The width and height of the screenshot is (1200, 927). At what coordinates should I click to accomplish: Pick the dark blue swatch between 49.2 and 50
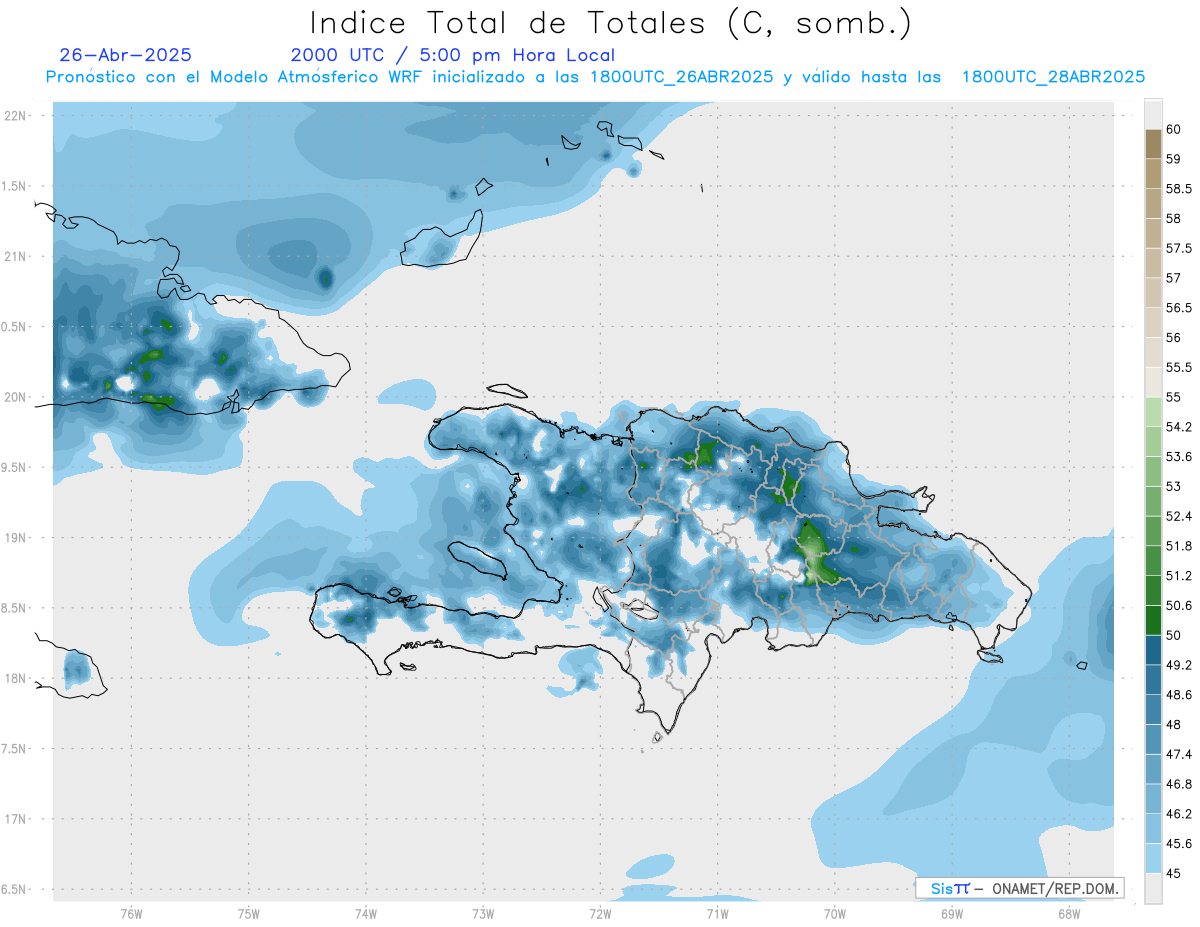click(x=1153, y=650)
